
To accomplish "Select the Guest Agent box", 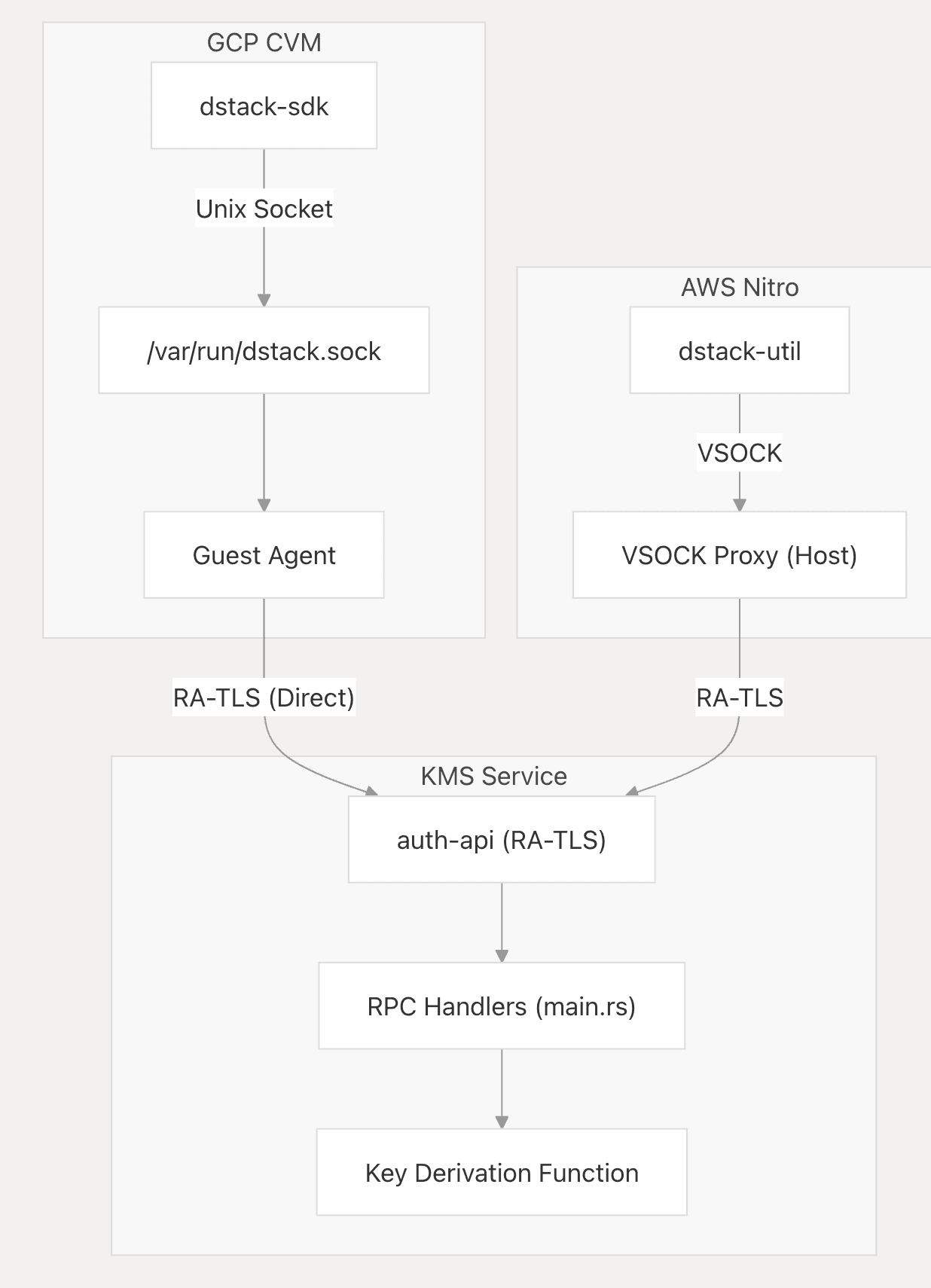I will [x=264, y=555].
